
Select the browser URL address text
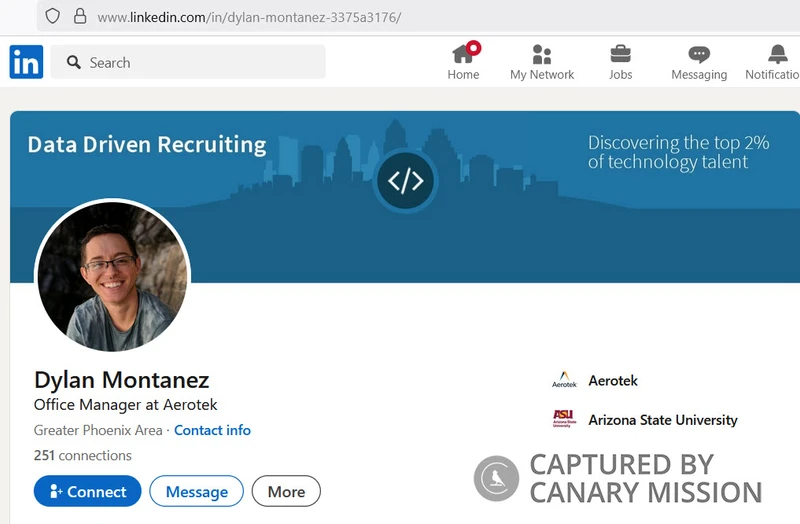249,17
